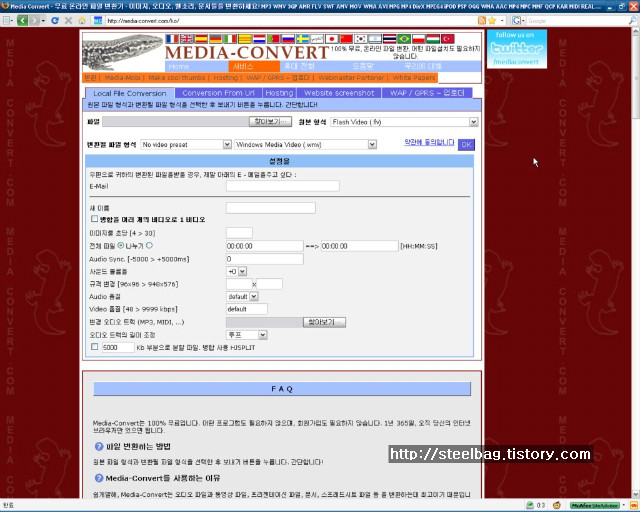Expand the No video preset dropdown

(186, 144)
